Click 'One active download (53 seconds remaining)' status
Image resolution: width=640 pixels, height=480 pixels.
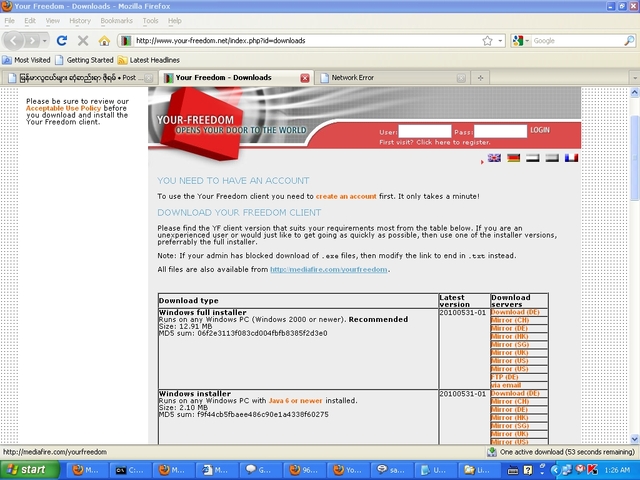pyautogui.click(x=567, y=452)
